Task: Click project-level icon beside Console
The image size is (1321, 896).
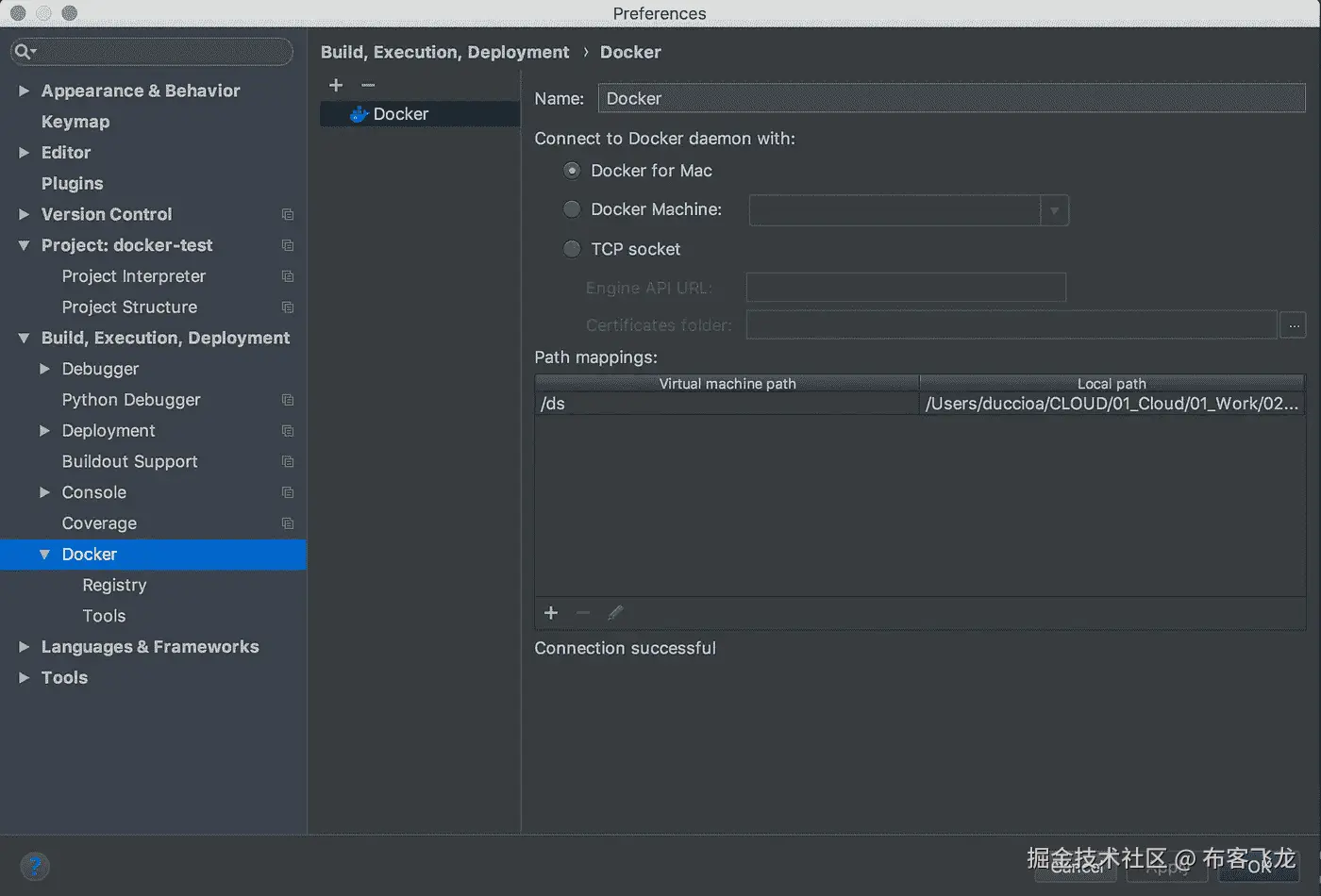Action: pos(288,492)
